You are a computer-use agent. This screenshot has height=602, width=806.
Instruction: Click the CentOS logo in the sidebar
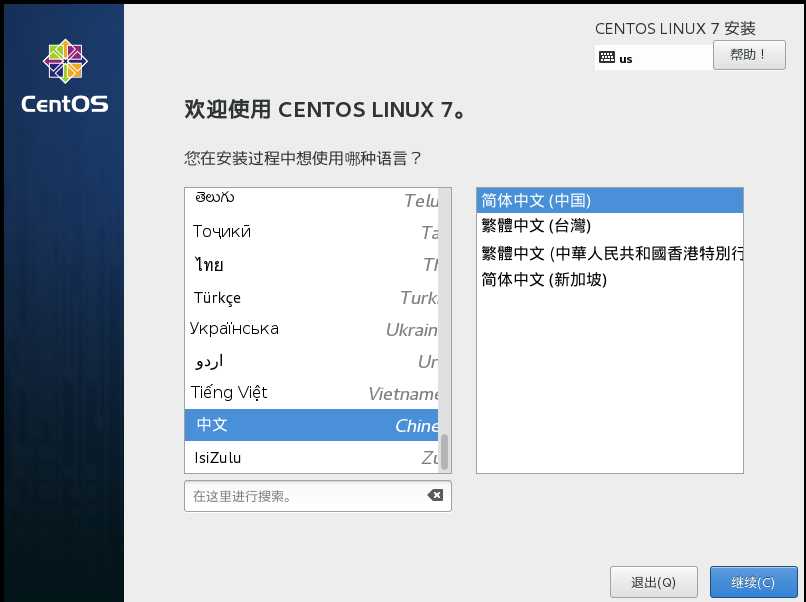coord(65,76)
